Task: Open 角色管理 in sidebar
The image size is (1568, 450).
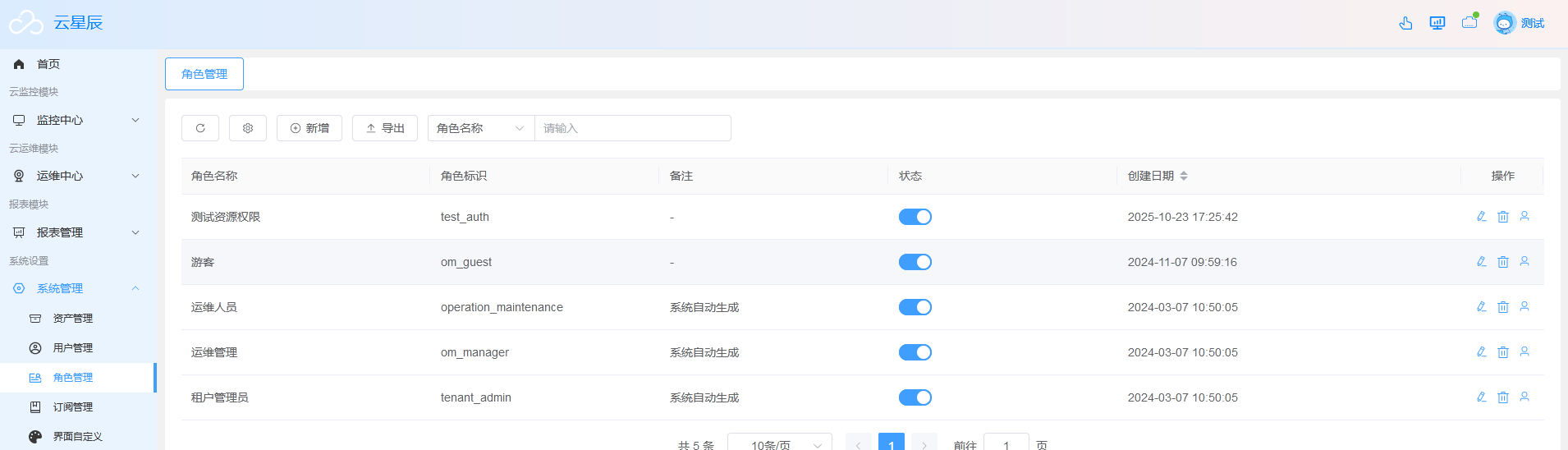Action: (x=78, y=378)
